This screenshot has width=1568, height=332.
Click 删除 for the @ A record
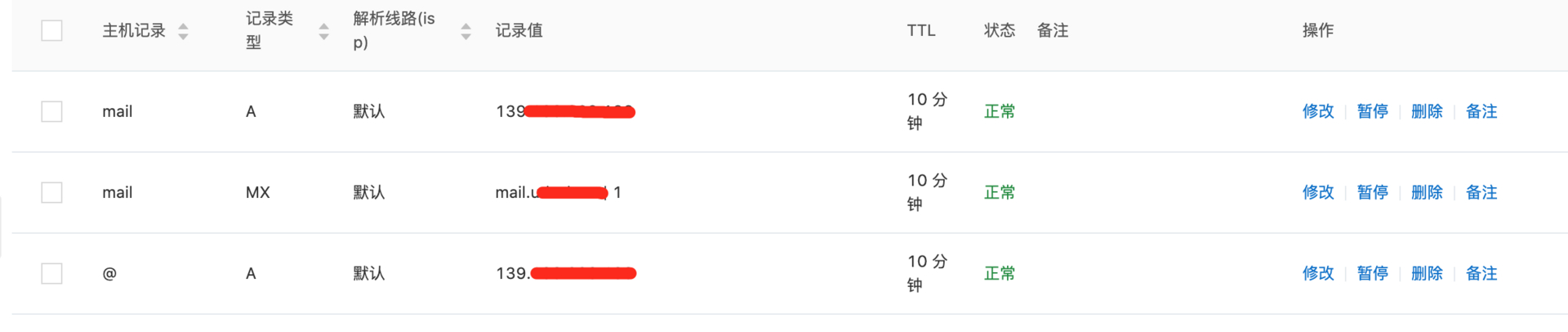click(x=1427, y=273)
